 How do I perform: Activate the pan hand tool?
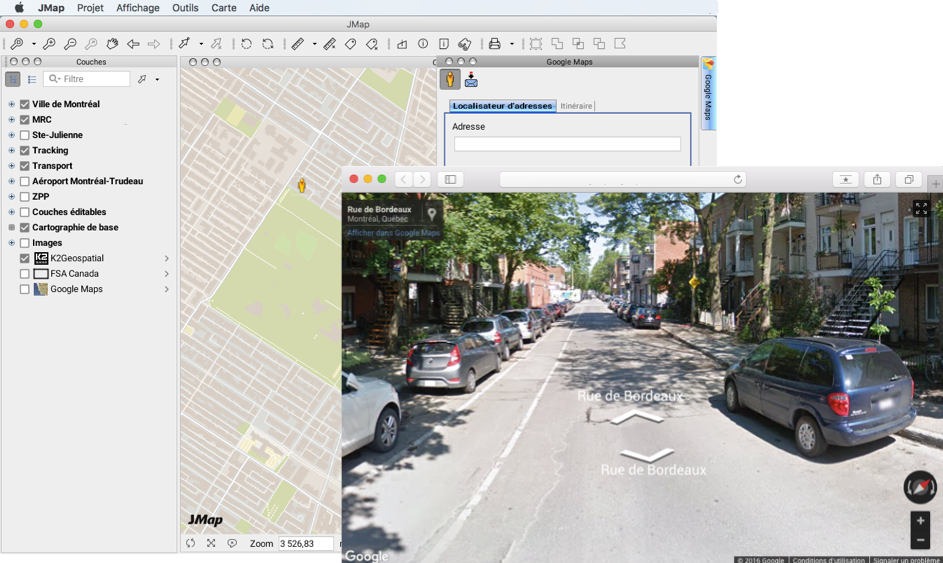click(112, 44)
